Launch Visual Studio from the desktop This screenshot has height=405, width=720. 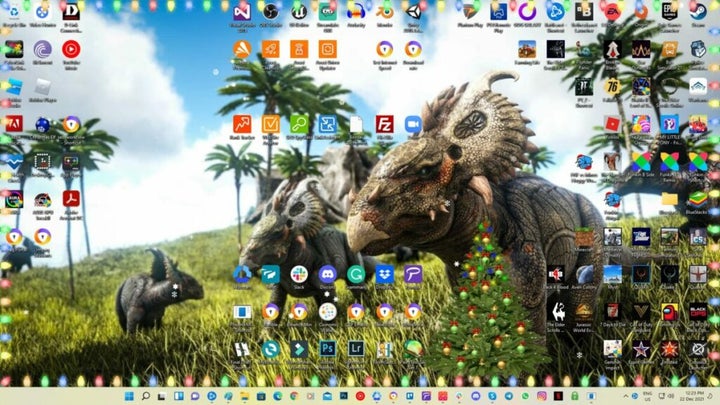coord(242,11)
